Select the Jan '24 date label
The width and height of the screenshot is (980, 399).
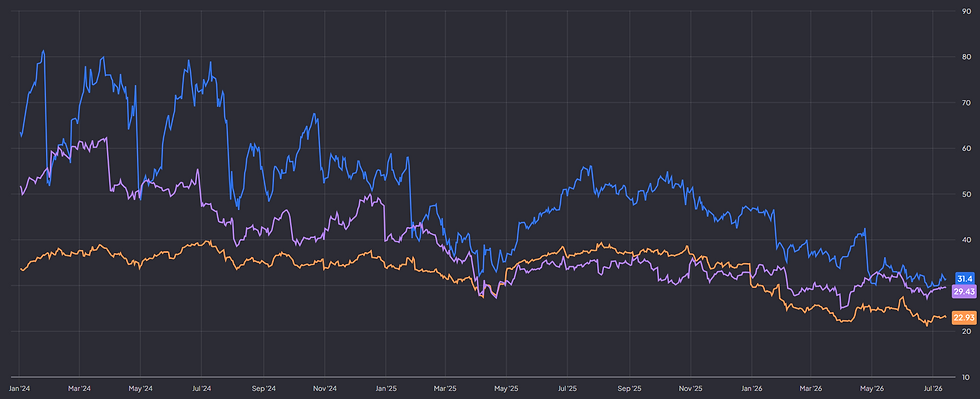coord(20,388)
